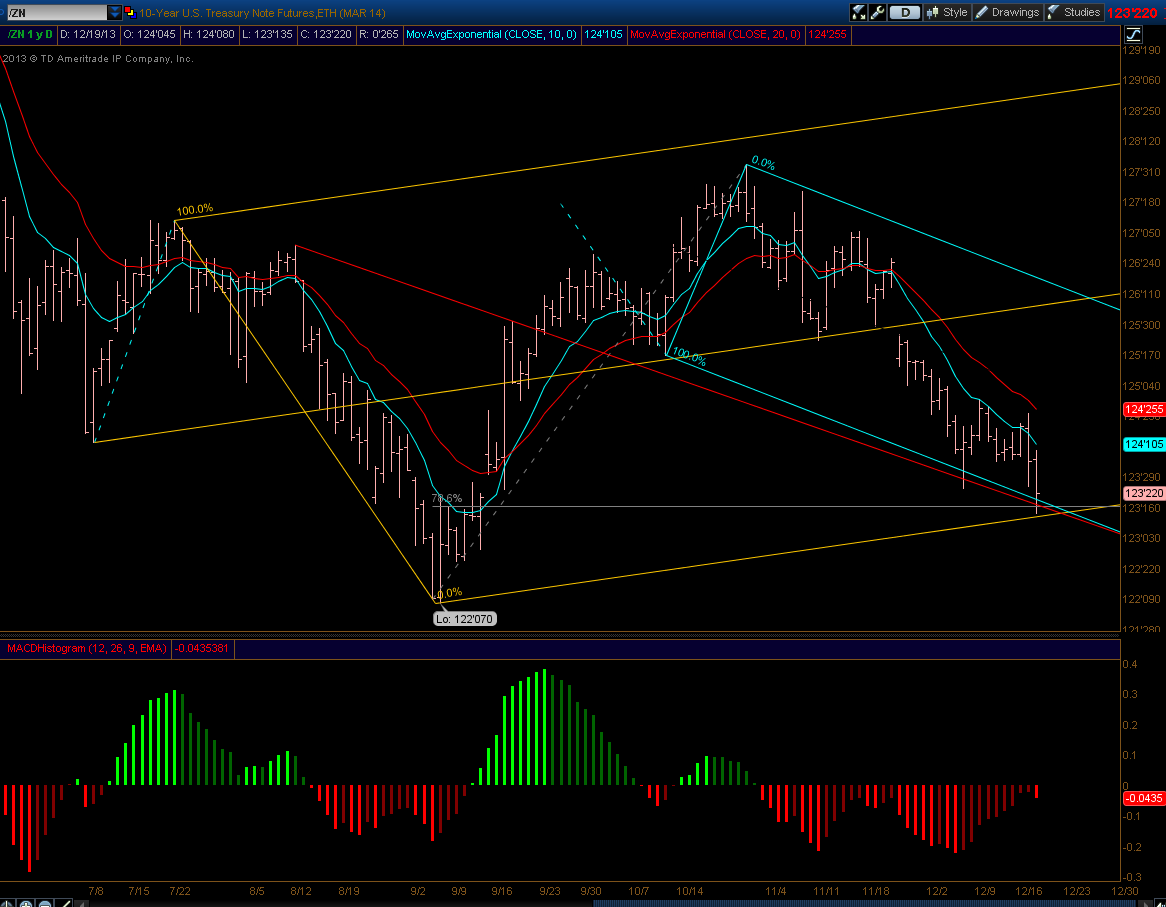Viewport: 1166px width, 907px height.
Task: Open the symbol dropdown arrow next to /ZN
Action: point(115,13)
